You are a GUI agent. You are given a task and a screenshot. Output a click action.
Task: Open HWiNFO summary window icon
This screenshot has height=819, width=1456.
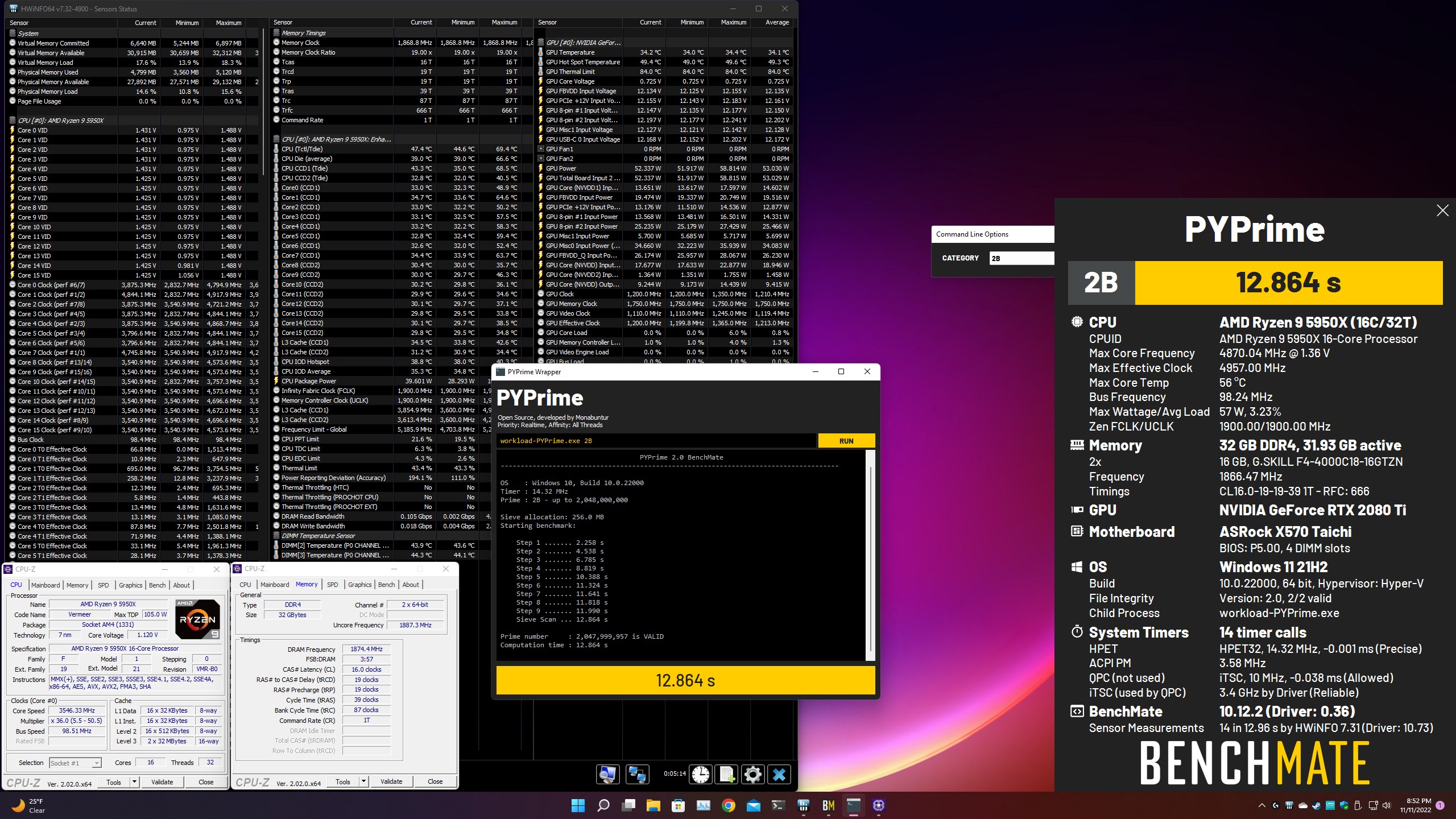(x=607, y=774)
